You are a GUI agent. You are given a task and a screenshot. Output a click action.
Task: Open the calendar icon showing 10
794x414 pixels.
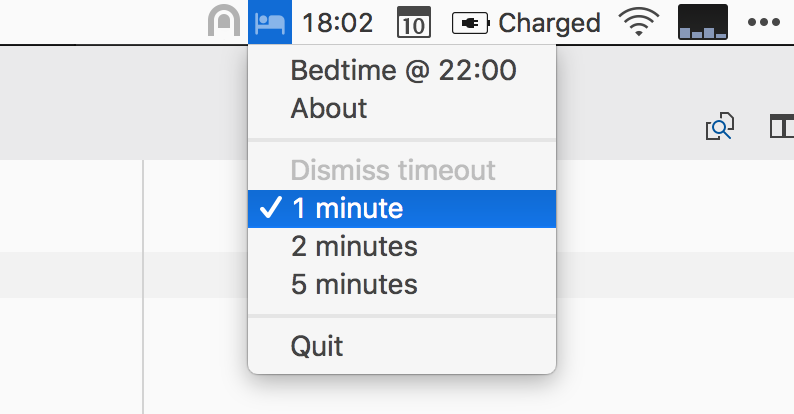[414, 22]
